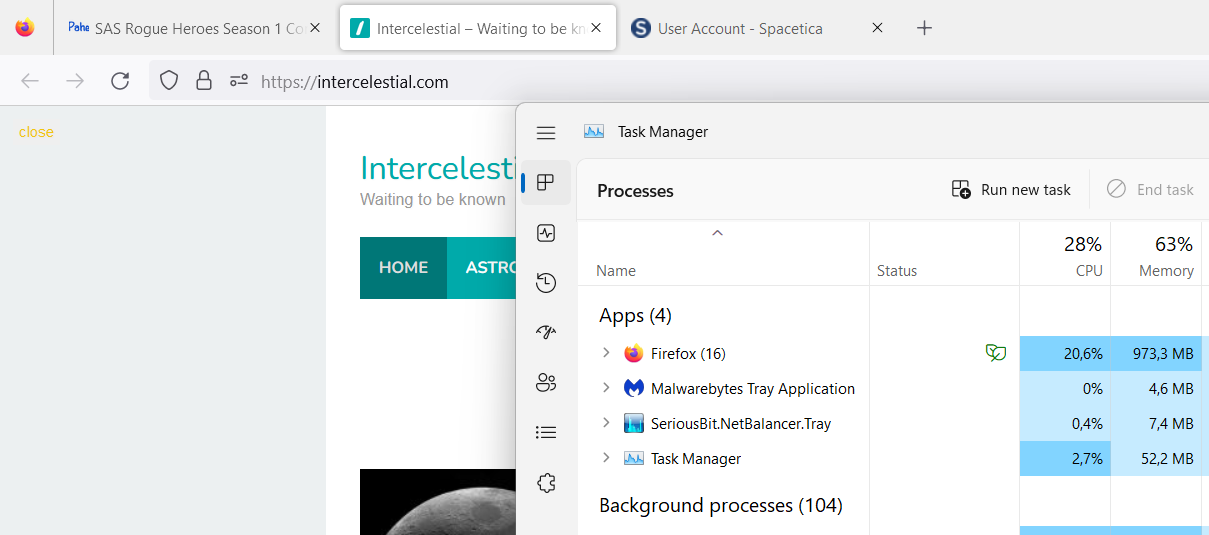
Task: Click the Firefox icon in Apps list
Action: coord(634,353)
